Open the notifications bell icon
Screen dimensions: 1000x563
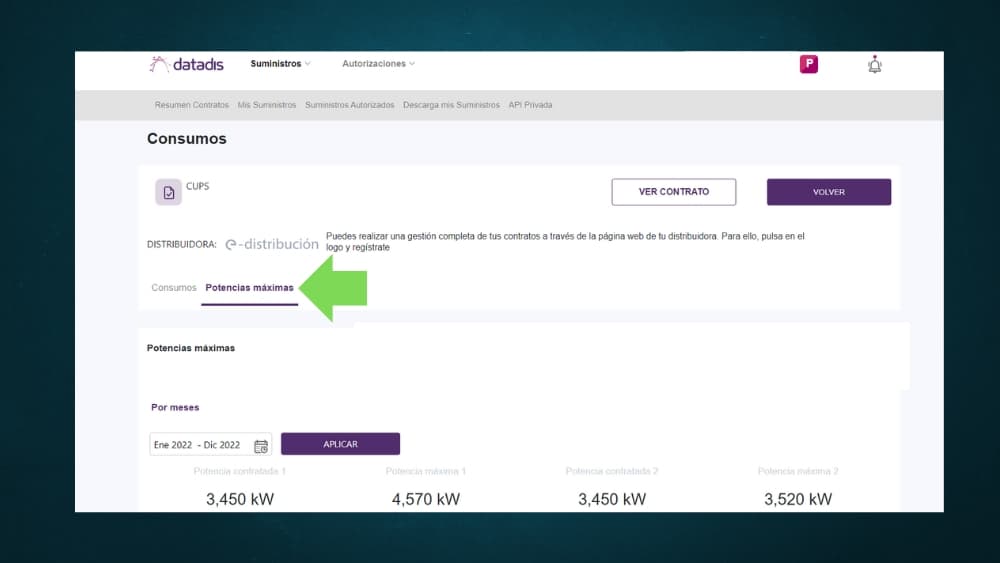[875, 65]
